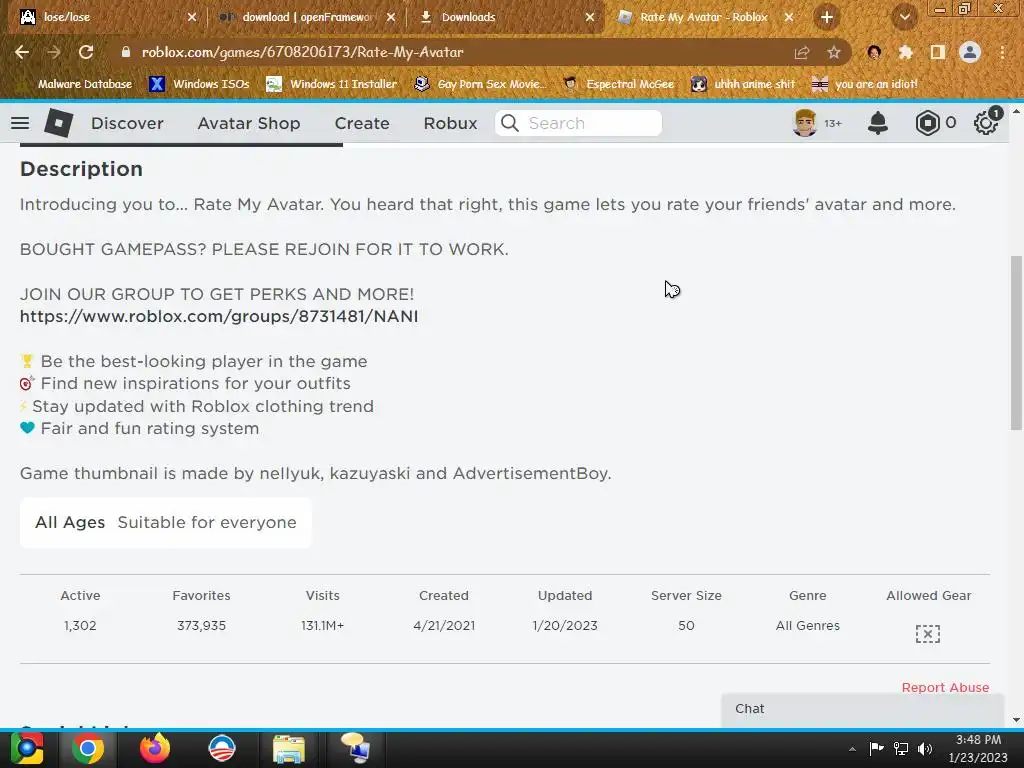This screenshot has width=1024, height=768.
Task: Click the magnifier search icon
Action: tap(509, 123)
